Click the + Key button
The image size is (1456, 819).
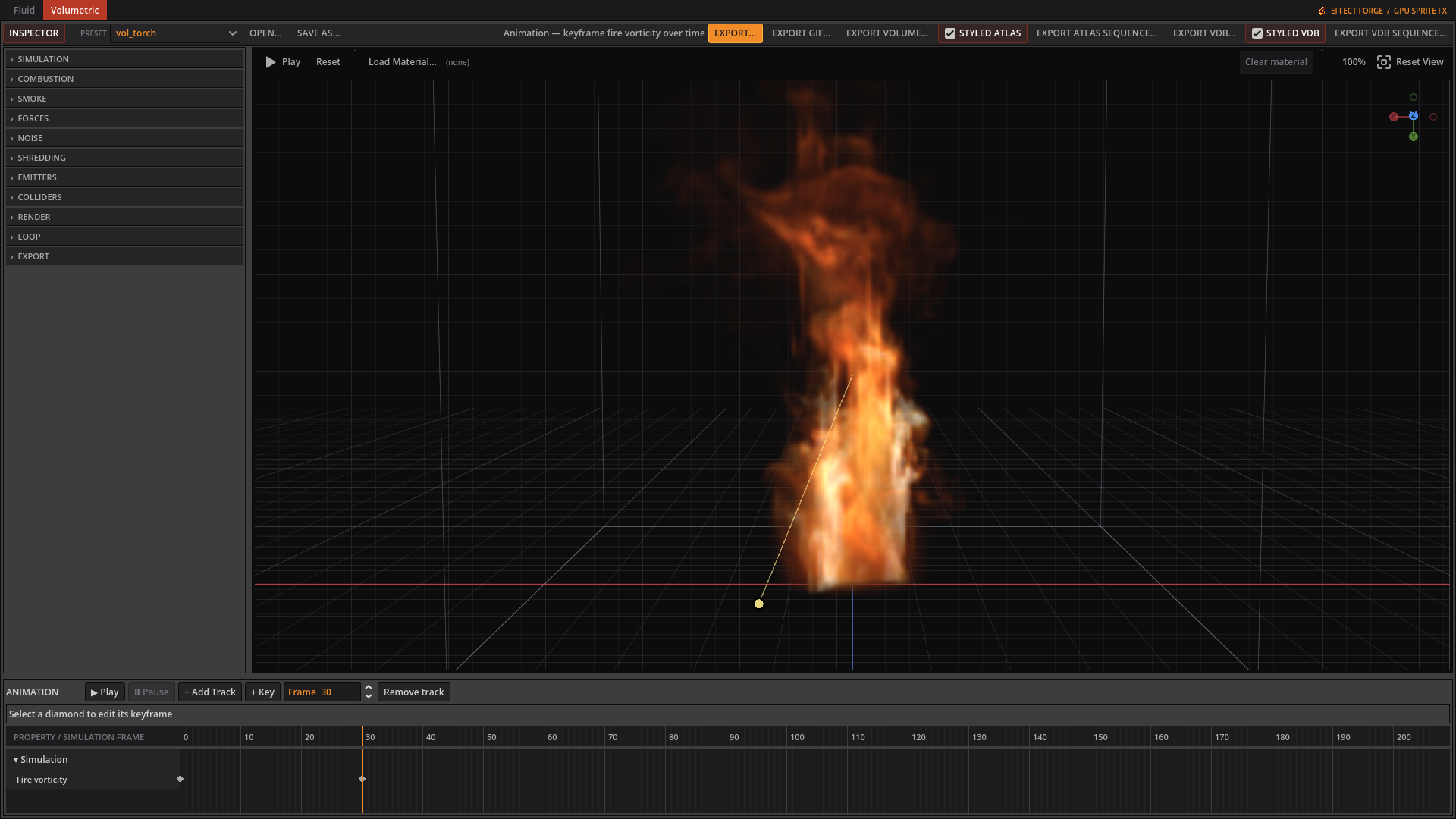[x=262, y=692]
